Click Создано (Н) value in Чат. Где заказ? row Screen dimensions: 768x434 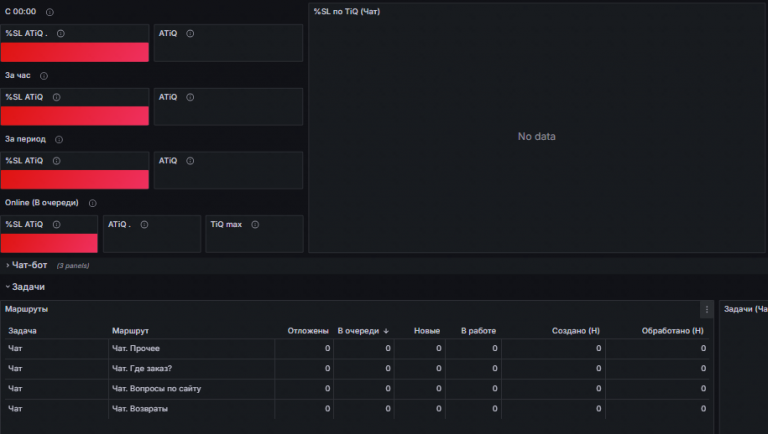coord(599,368)
